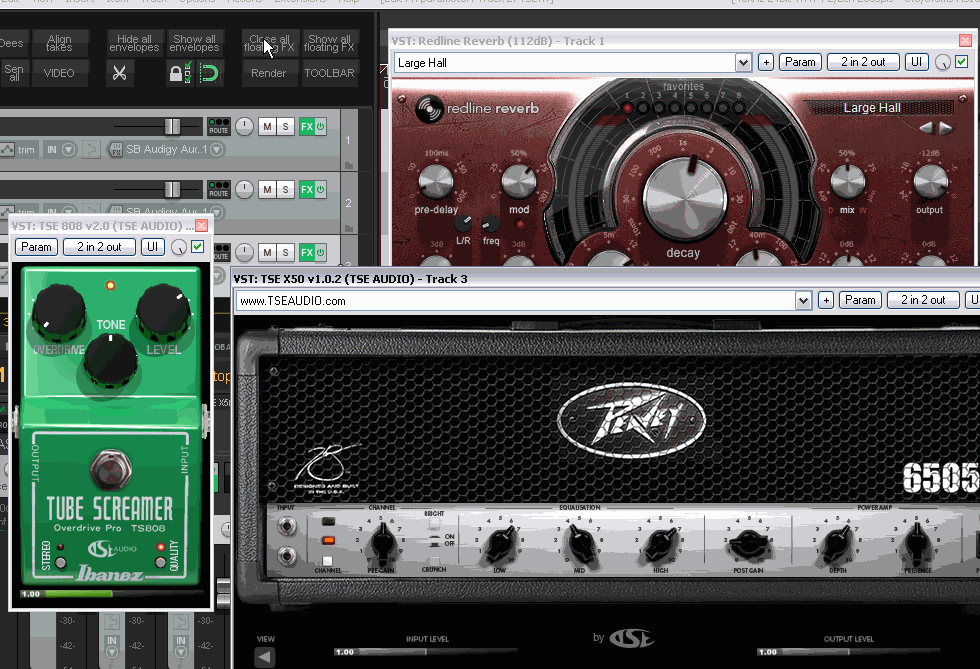This screenshot has height=669, width=980.
Task: Click 2 in 2 out in Redline Reverb window
Action: click(x=863, y=62)
